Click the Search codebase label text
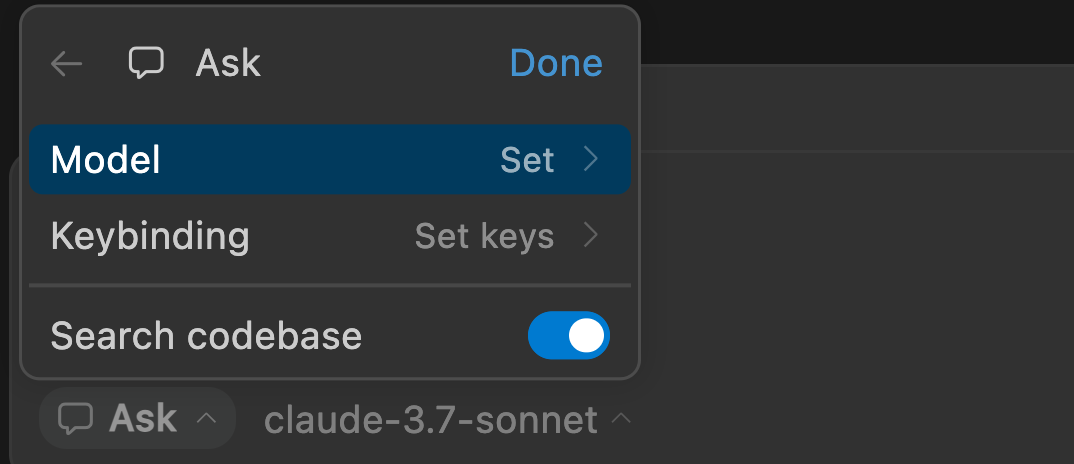Screen dimensions: 1074x464 click(206, 336)
